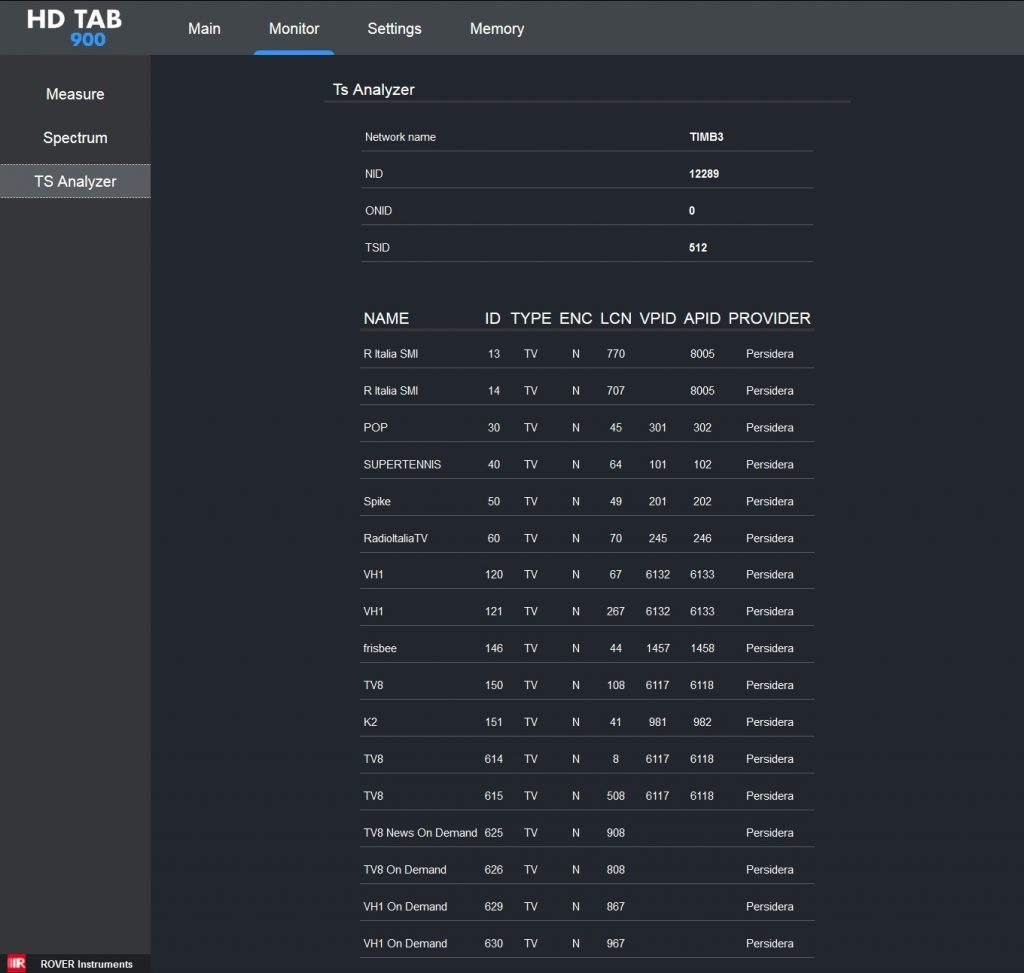Image resolution: width=1024 pixels, height=973 pixels.
Task: Click the frisbee VPID value 1457
Action: point(658,648)
